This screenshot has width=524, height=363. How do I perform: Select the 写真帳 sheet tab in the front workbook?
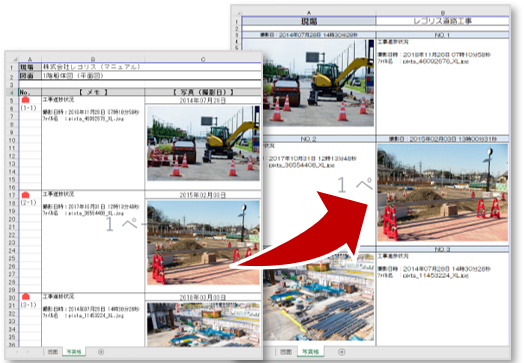[74, 352]
